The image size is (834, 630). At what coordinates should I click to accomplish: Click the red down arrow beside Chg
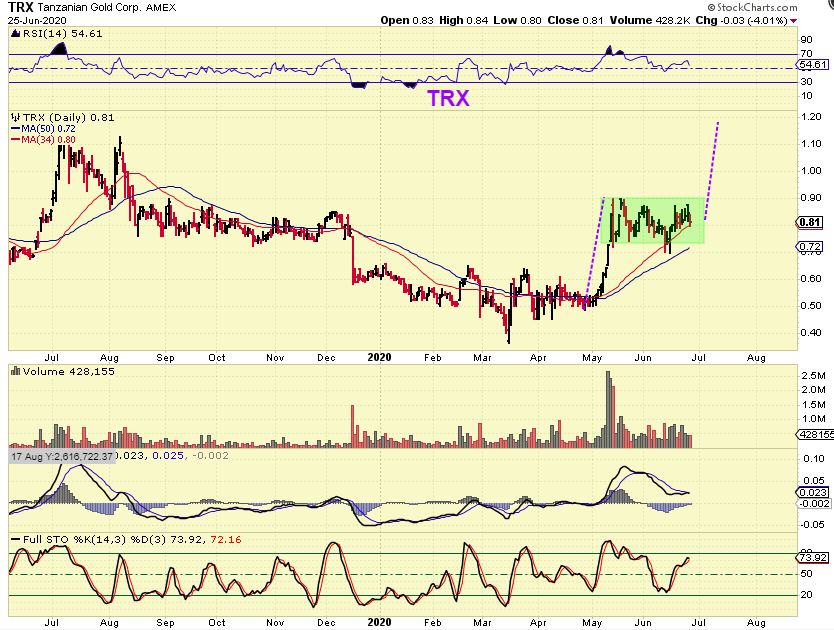[x=794, y=21]
